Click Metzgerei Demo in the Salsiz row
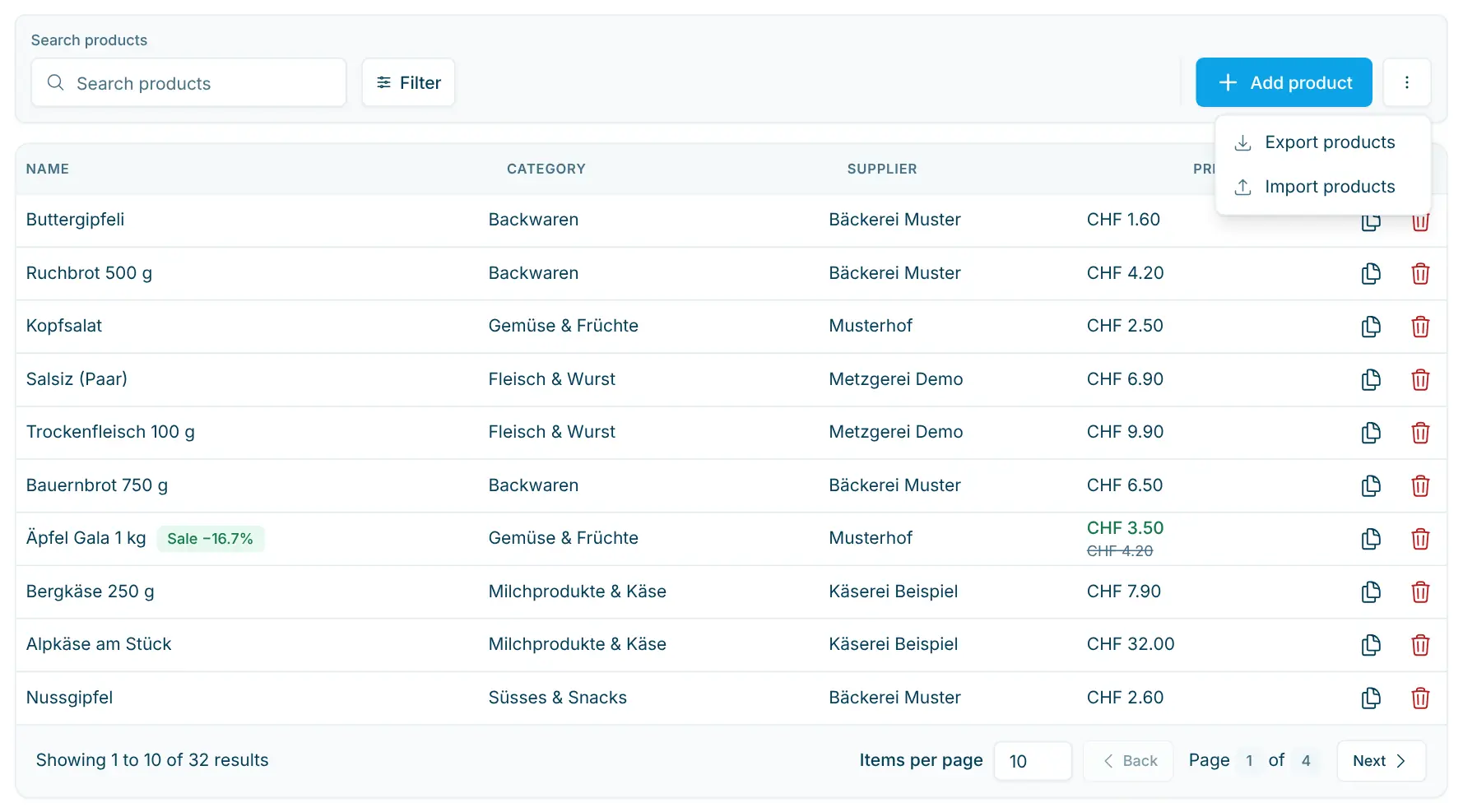 coord(896,379)
